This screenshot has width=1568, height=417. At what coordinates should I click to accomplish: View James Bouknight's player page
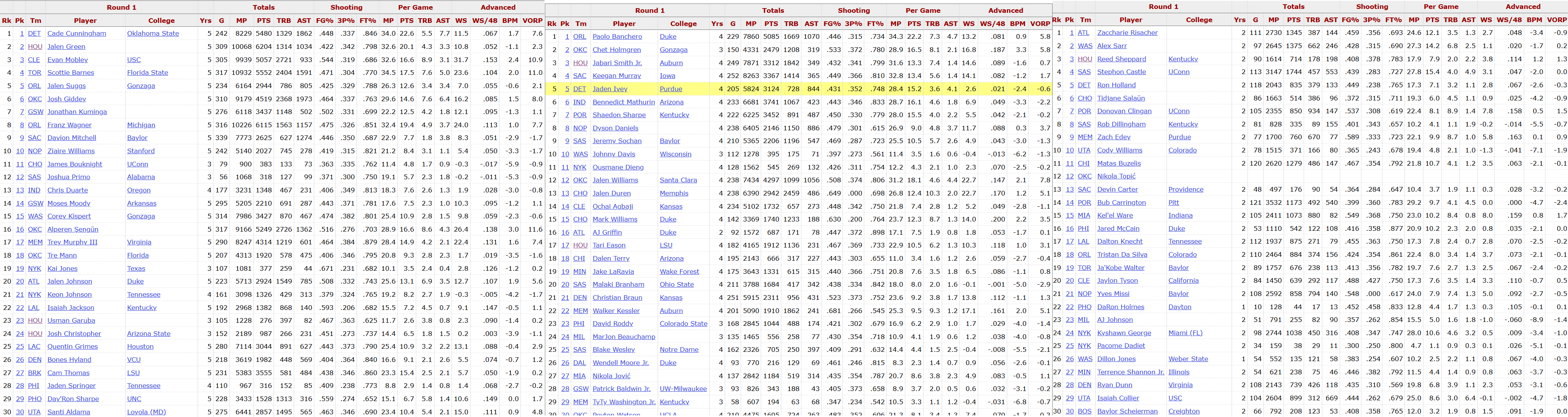click(75, 164)
